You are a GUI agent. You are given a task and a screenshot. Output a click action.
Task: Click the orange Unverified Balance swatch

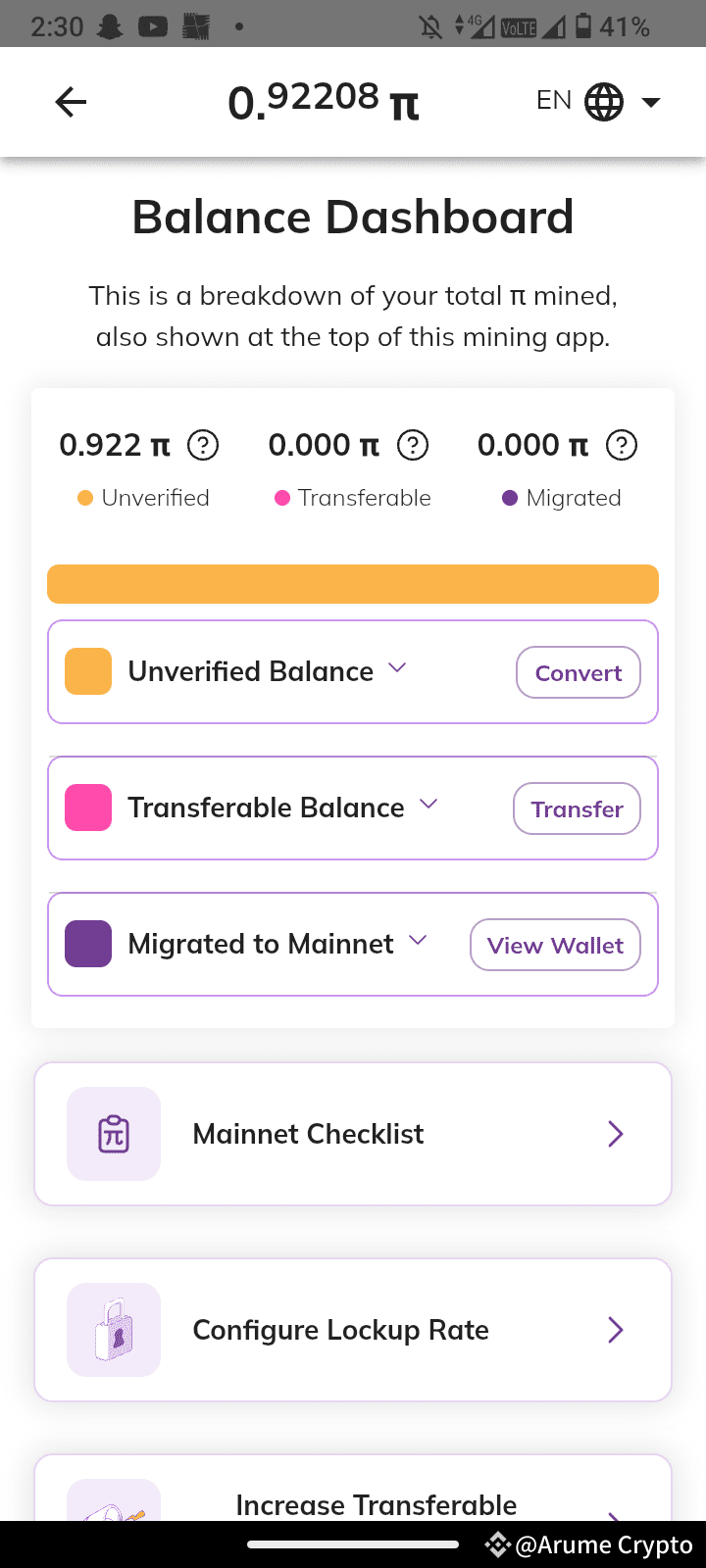[88, 671]
